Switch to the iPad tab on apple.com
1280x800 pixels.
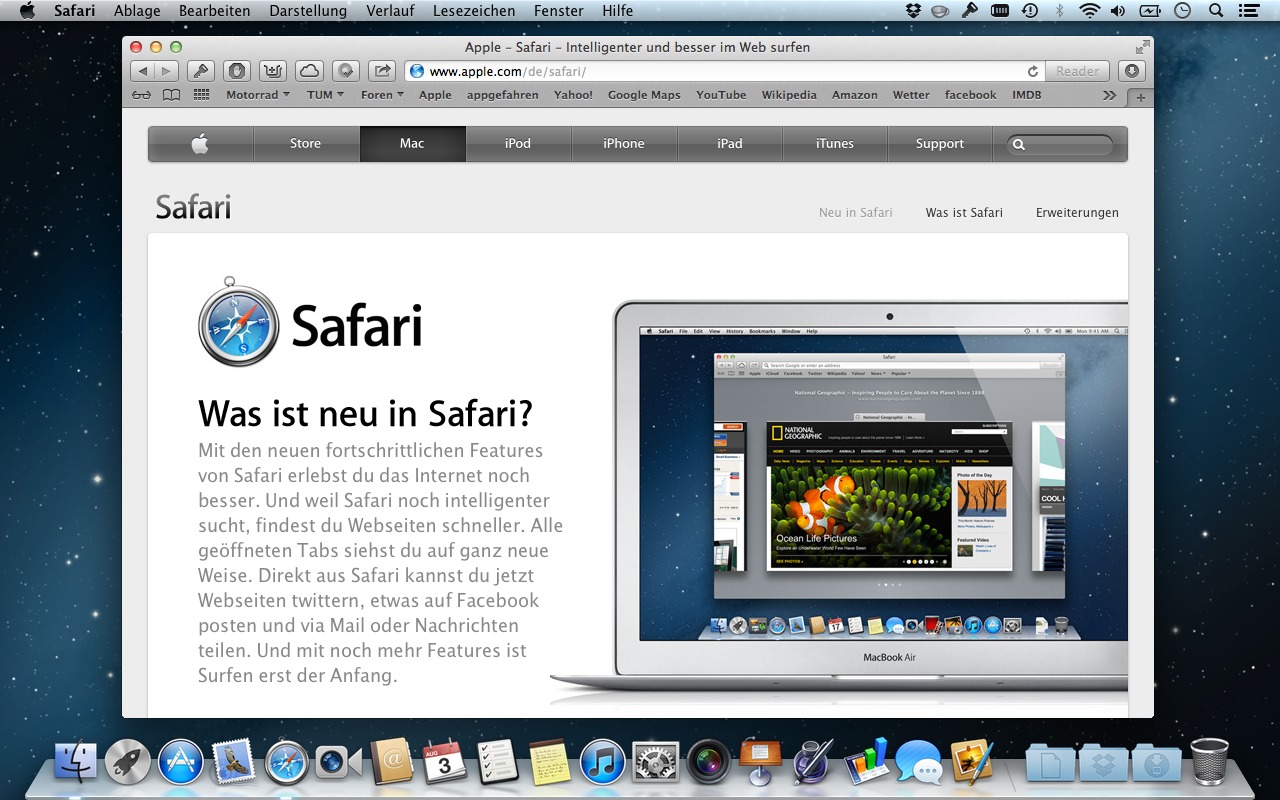(x=729, y=143)
